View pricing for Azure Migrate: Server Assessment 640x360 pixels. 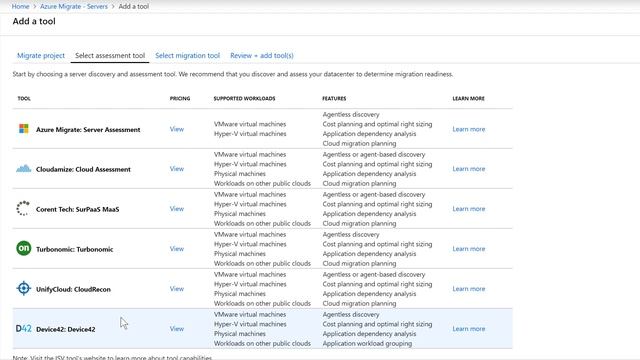point(177,129)
